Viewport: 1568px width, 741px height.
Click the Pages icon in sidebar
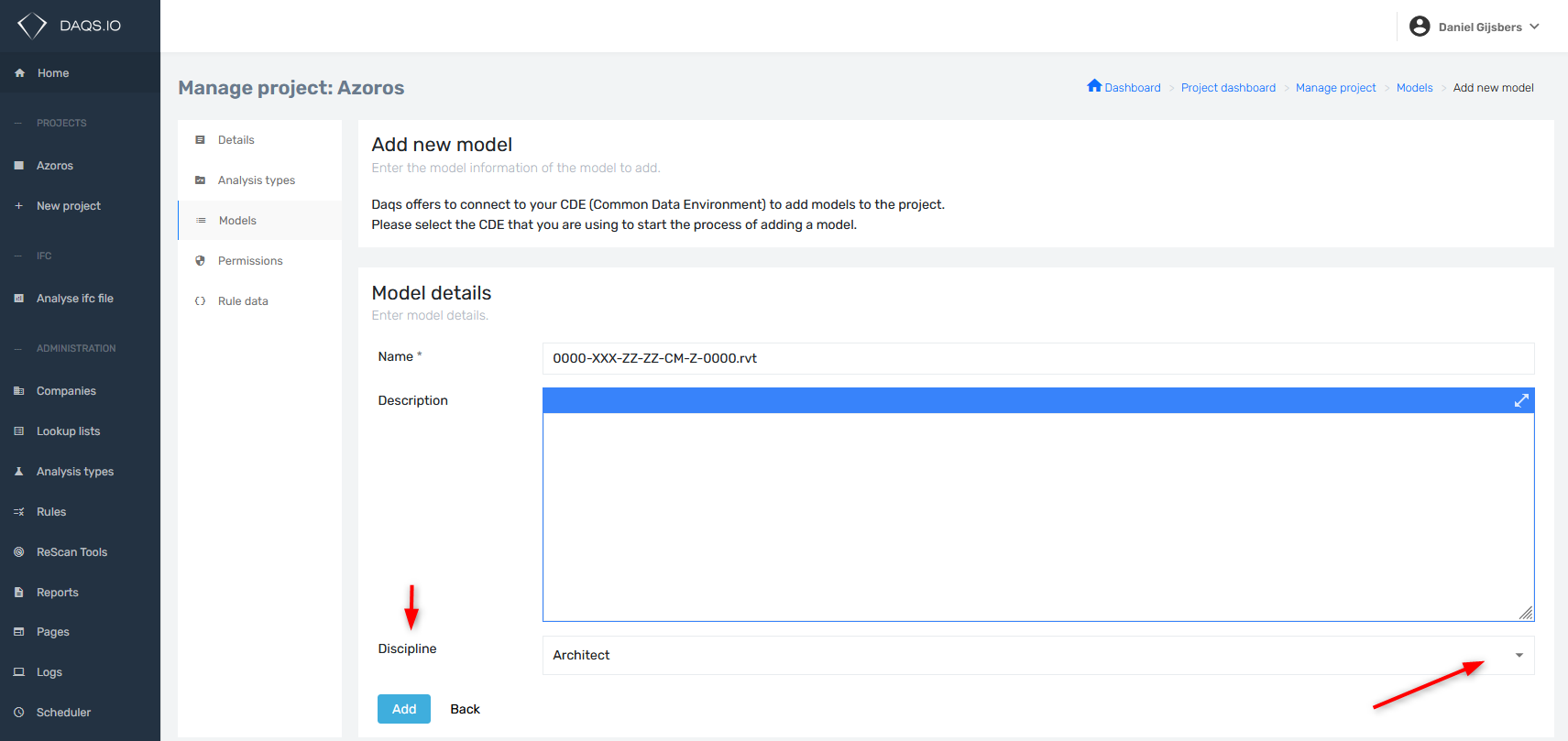coord(19,632)
